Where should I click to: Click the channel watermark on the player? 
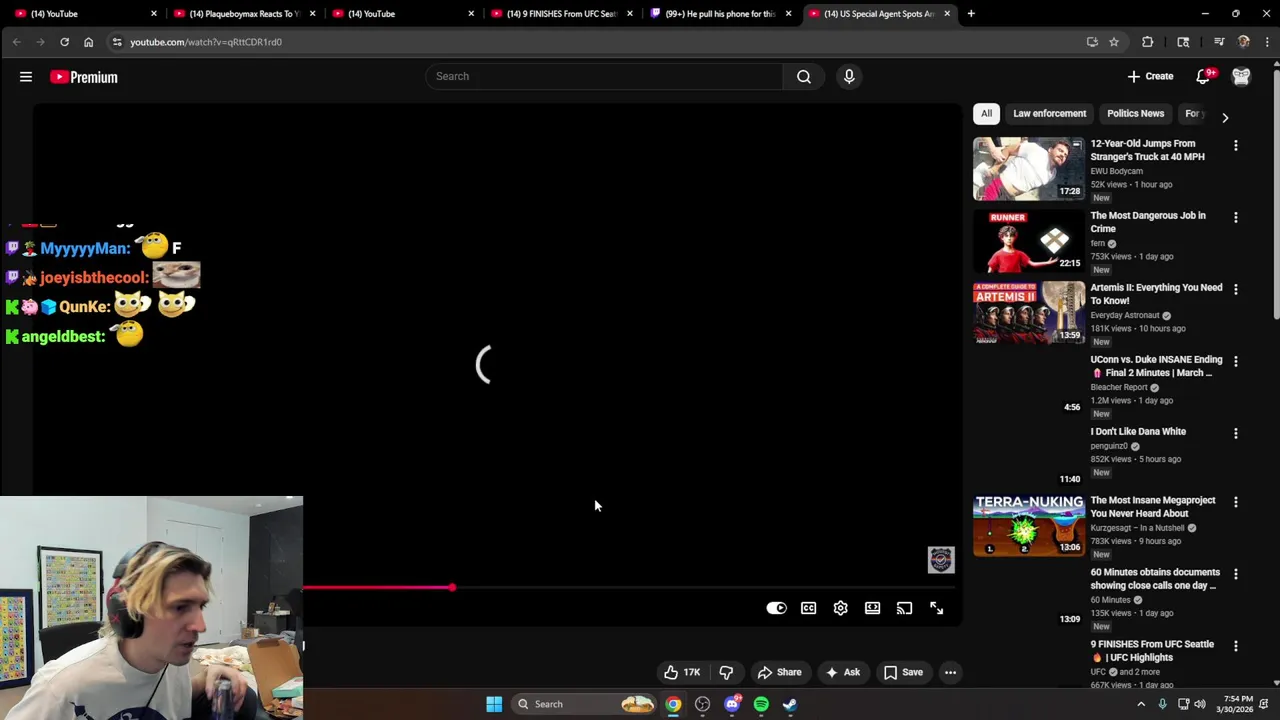941,560
